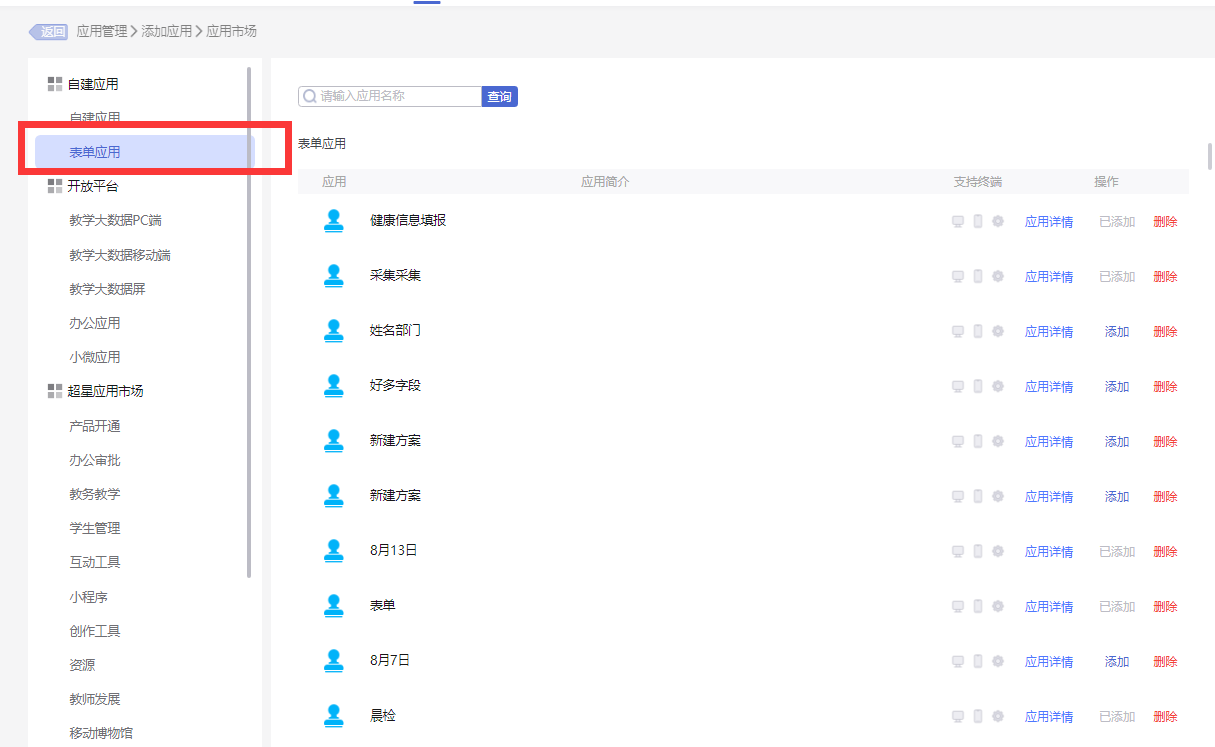
Task: Open 应用详情 for 晨检
Action: click(1049, 717)
